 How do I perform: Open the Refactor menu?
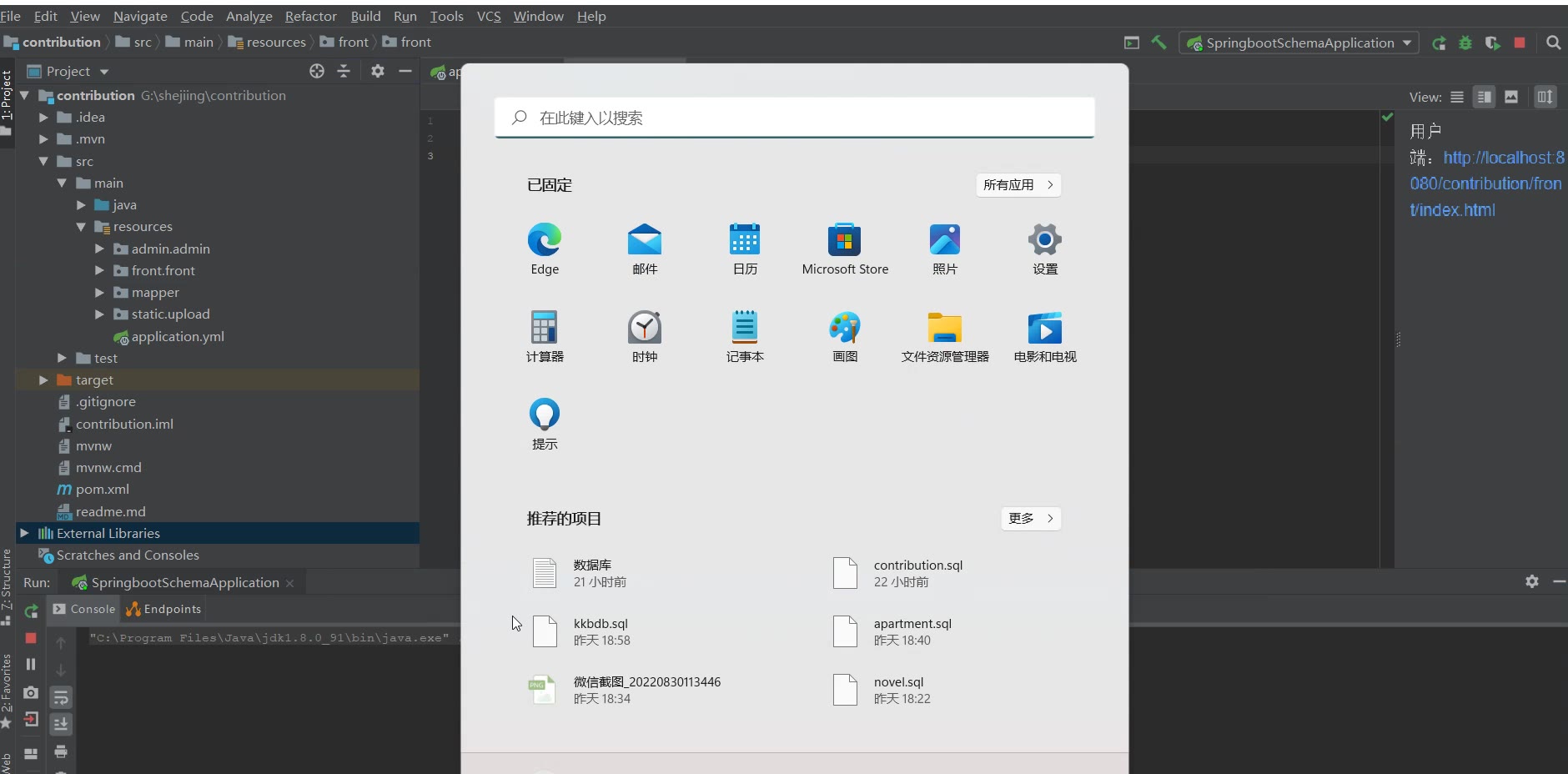[x=310, y=16]
